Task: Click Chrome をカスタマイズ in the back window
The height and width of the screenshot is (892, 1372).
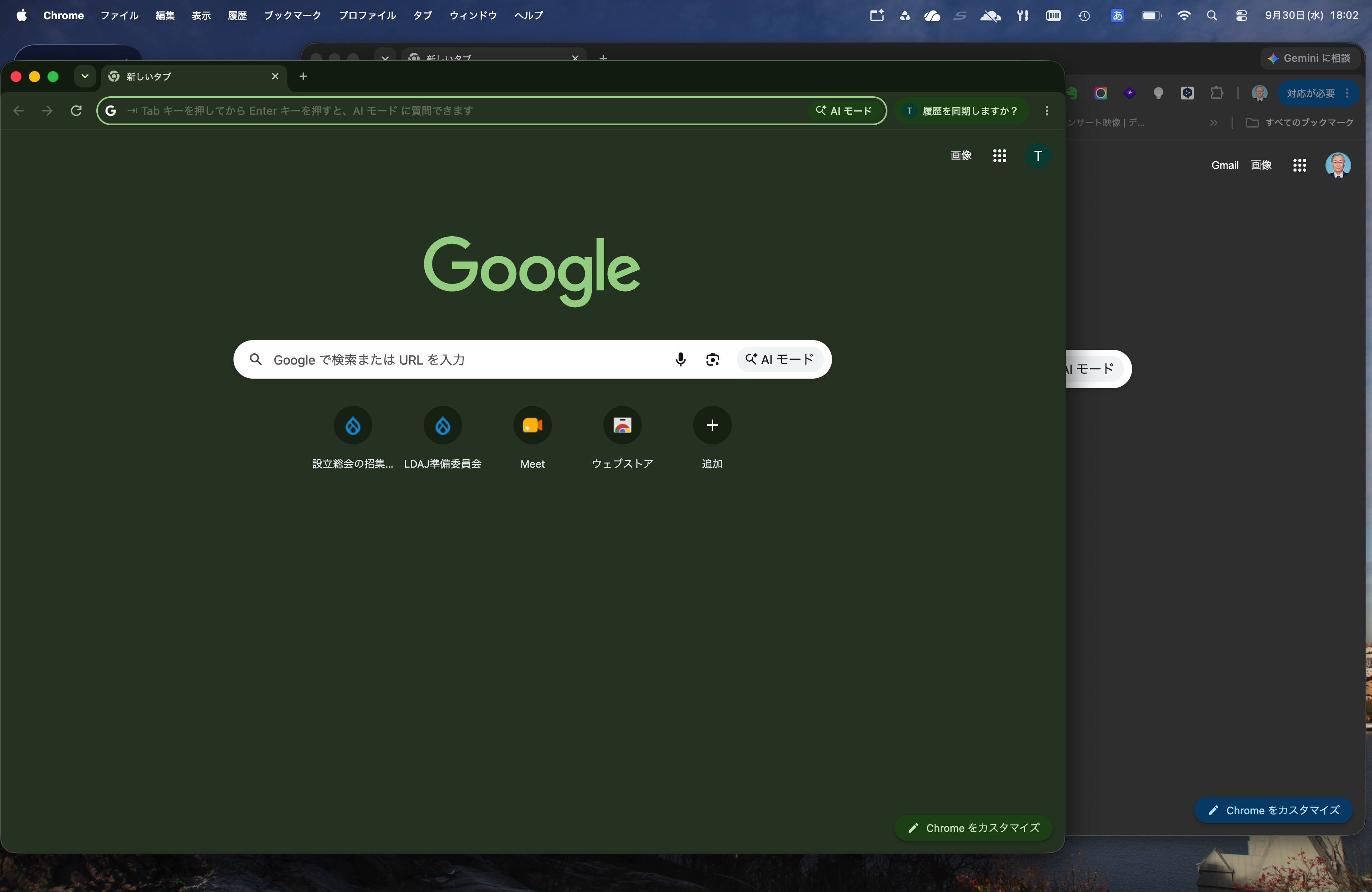Action: click(x=1273, y=810)
